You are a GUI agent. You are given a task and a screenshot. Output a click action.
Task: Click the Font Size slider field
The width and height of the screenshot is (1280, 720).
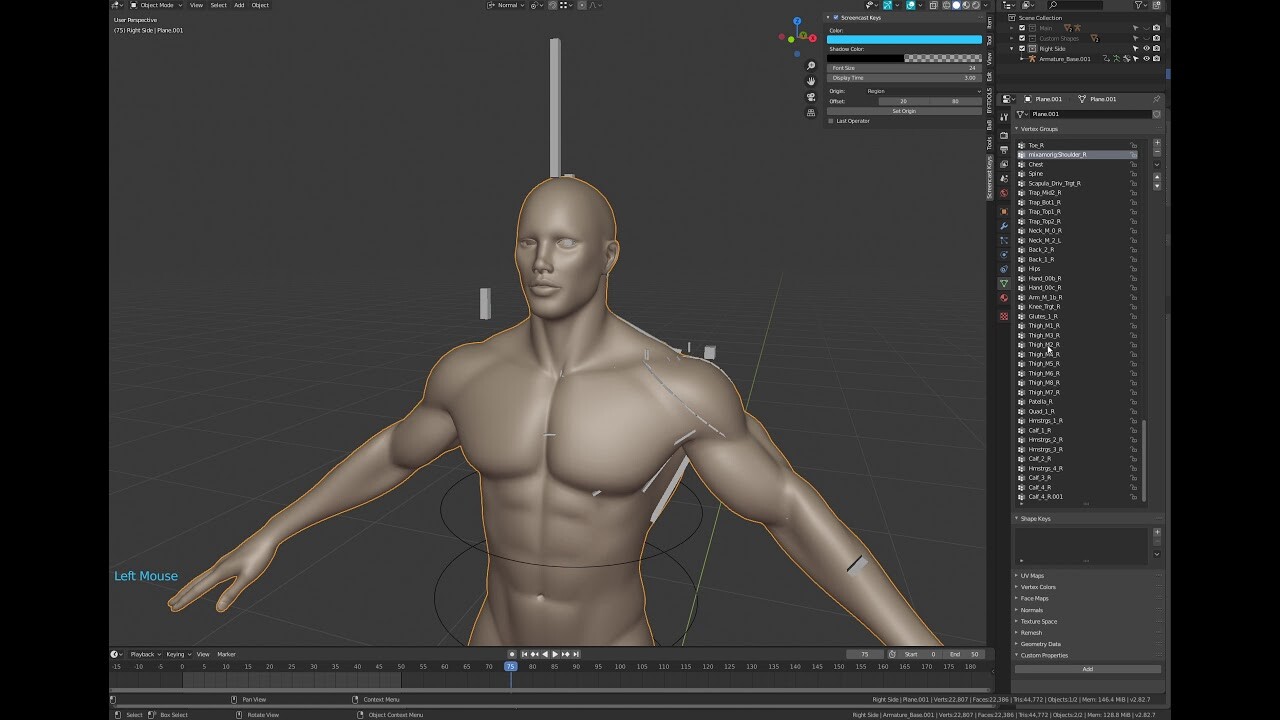coord(904,68)
